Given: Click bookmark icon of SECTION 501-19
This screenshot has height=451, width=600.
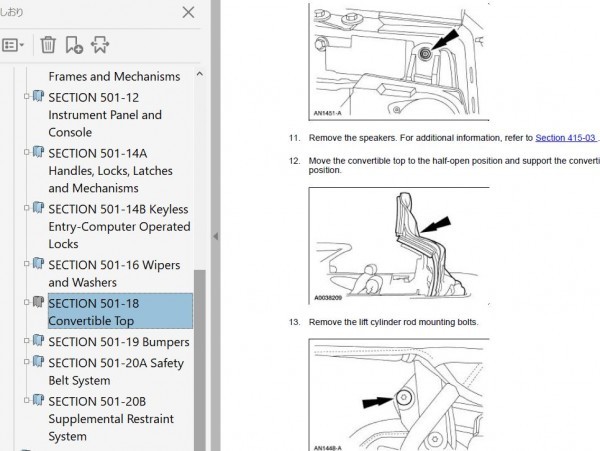Looking at the screenshot, I should pyautogui.click(x=38, y=340).
